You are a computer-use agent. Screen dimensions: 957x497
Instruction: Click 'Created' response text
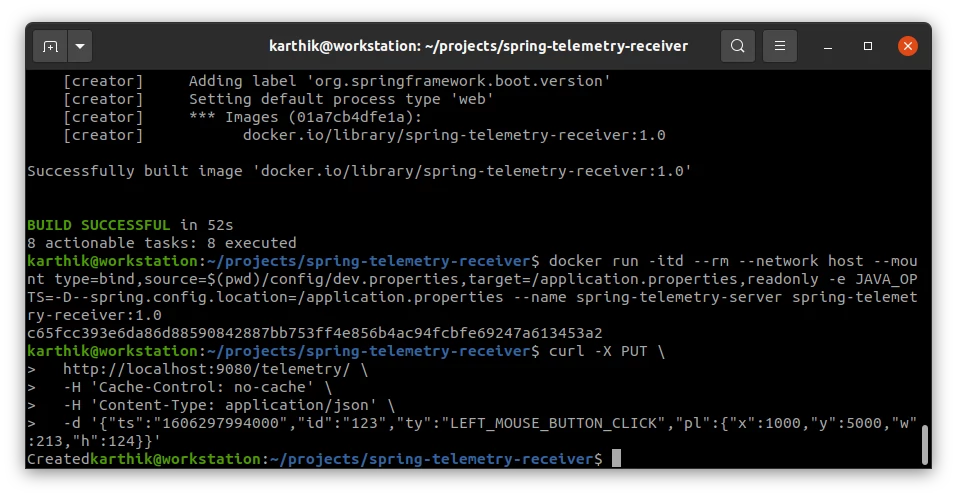59,459
